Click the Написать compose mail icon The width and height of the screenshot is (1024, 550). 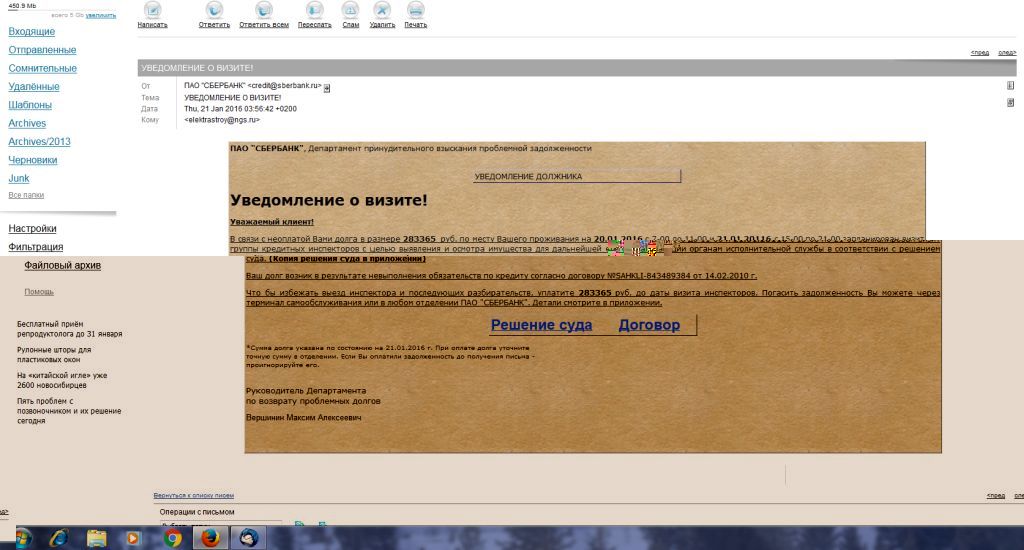click(152, 10)
